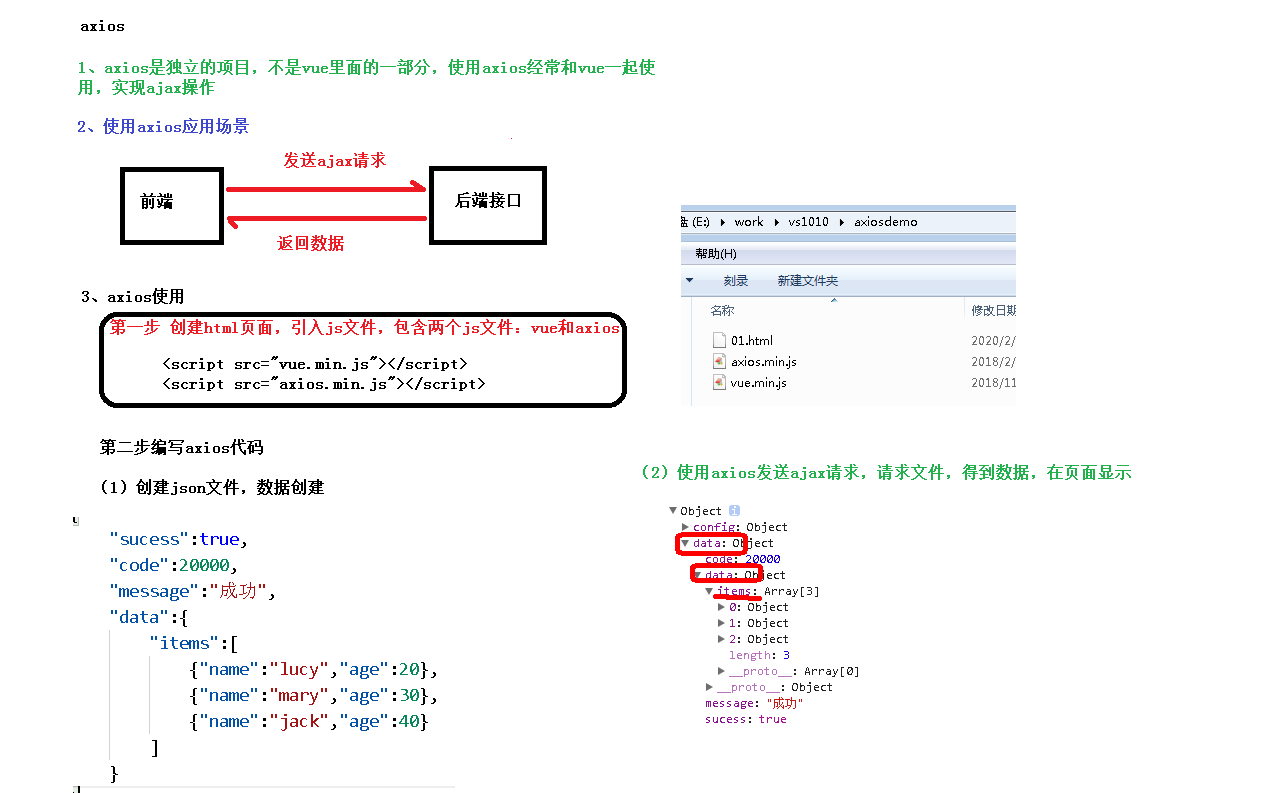Click the 新建文件夹 toolbar button
The height and width of the screenshot is (793, 1288).
808,281
